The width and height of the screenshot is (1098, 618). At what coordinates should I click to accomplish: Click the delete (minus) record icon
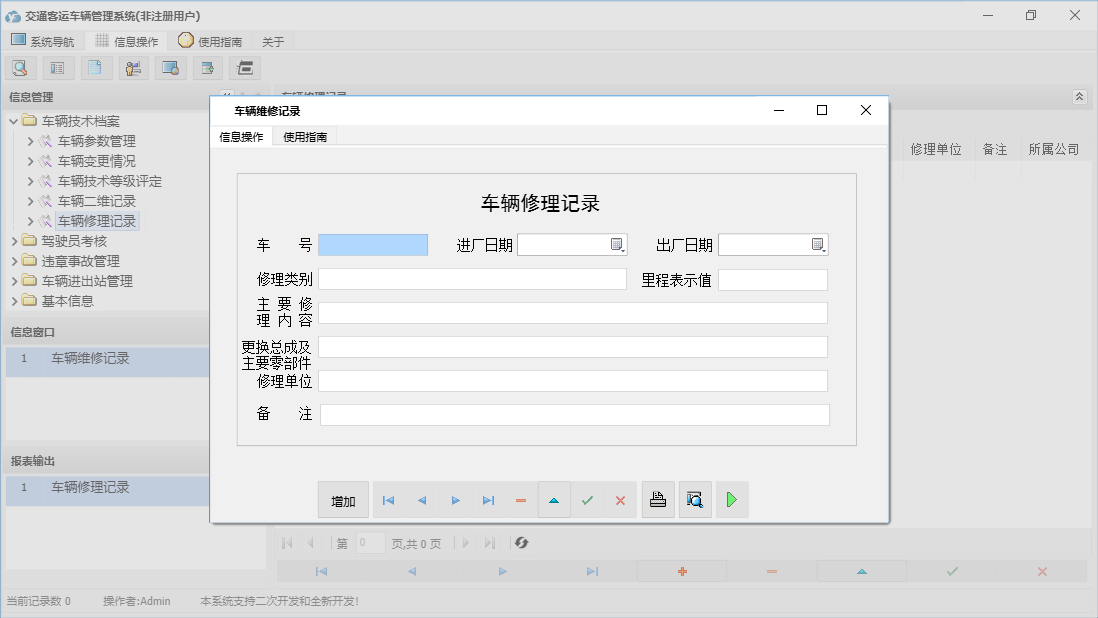coord(521,499)
